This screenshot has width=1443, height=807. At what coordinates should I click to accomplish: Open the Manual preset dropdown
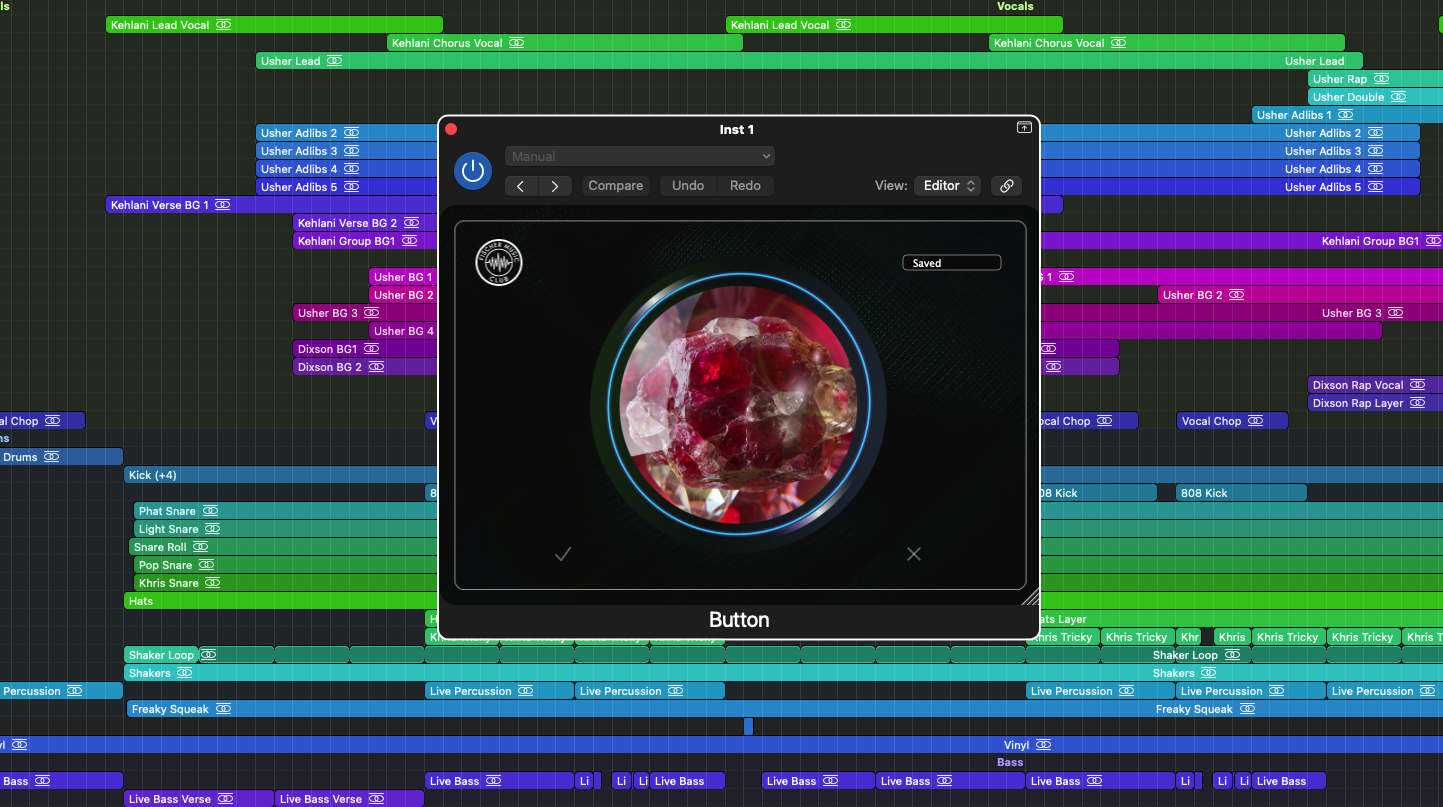click(x=640, y=156)
